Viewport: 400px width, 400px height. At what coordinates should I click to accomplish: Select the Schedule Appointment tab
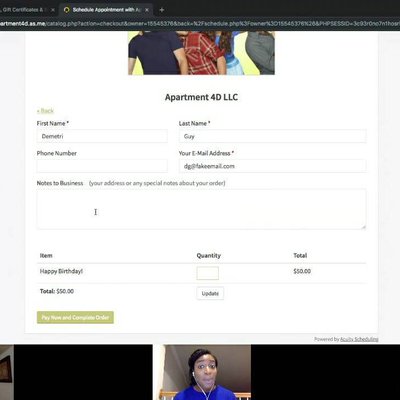pos(106,10)
